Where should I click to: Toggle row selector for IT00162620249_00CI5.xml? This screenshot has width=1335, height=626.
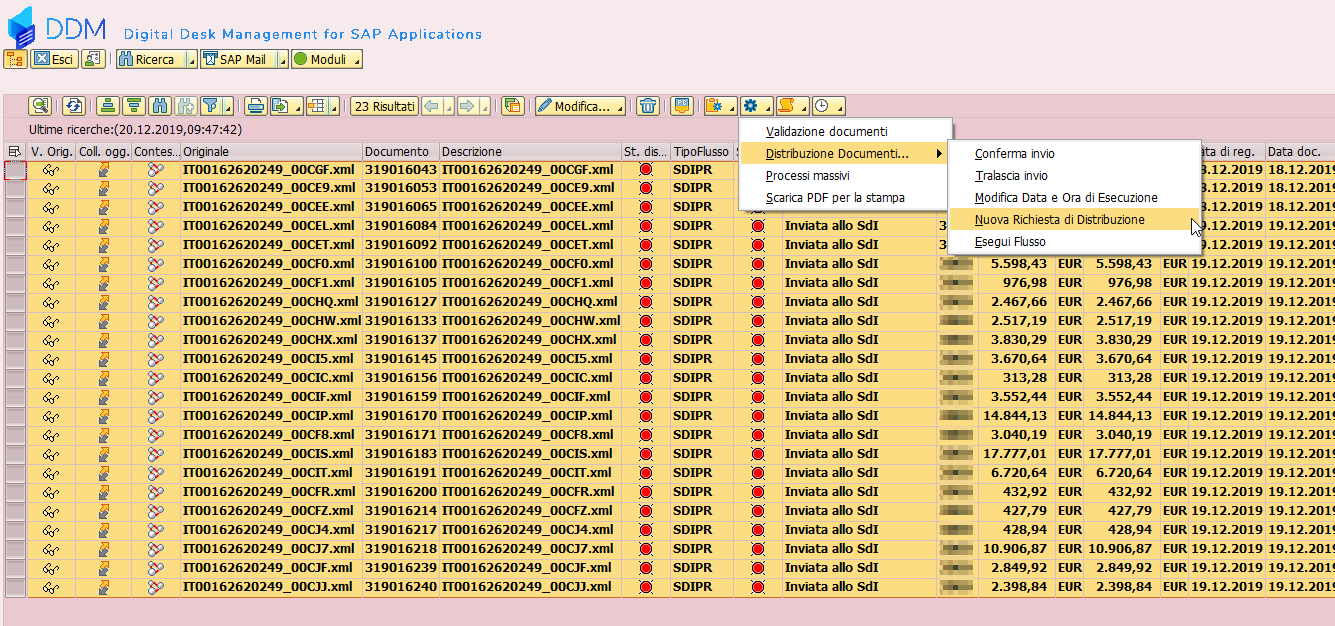coord(15,359)
